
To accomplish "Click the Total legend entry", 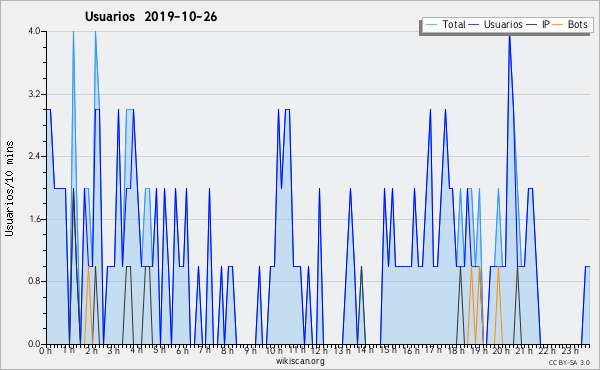I will (x=446, y=25).
